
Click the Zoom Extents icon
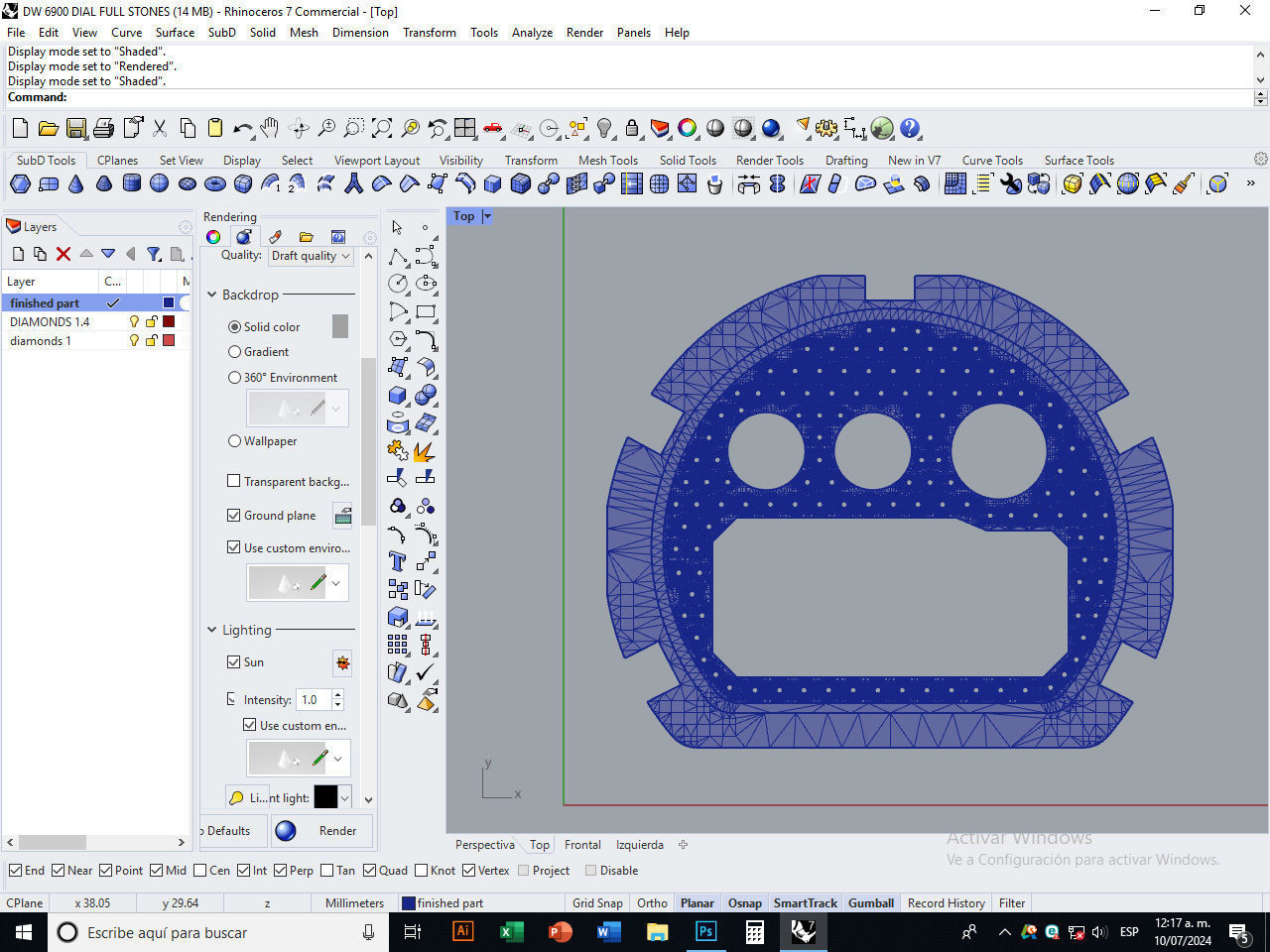[x=382, y=128]
